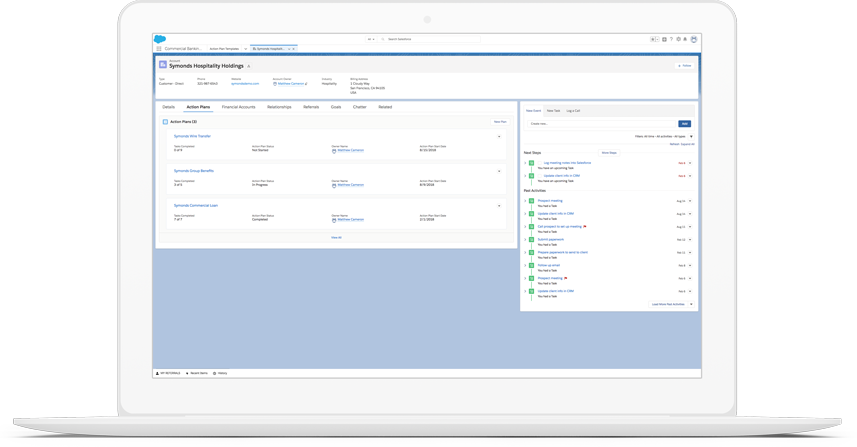Image resolution: width=857 pixels, height=447 pixels.
Task: Open the search scope All dropdown
Action: (x=371, y=39)
